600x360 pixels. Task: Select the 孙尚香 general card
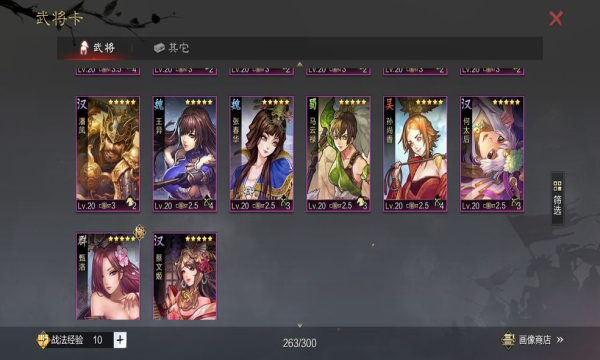(x=415, y=154)
